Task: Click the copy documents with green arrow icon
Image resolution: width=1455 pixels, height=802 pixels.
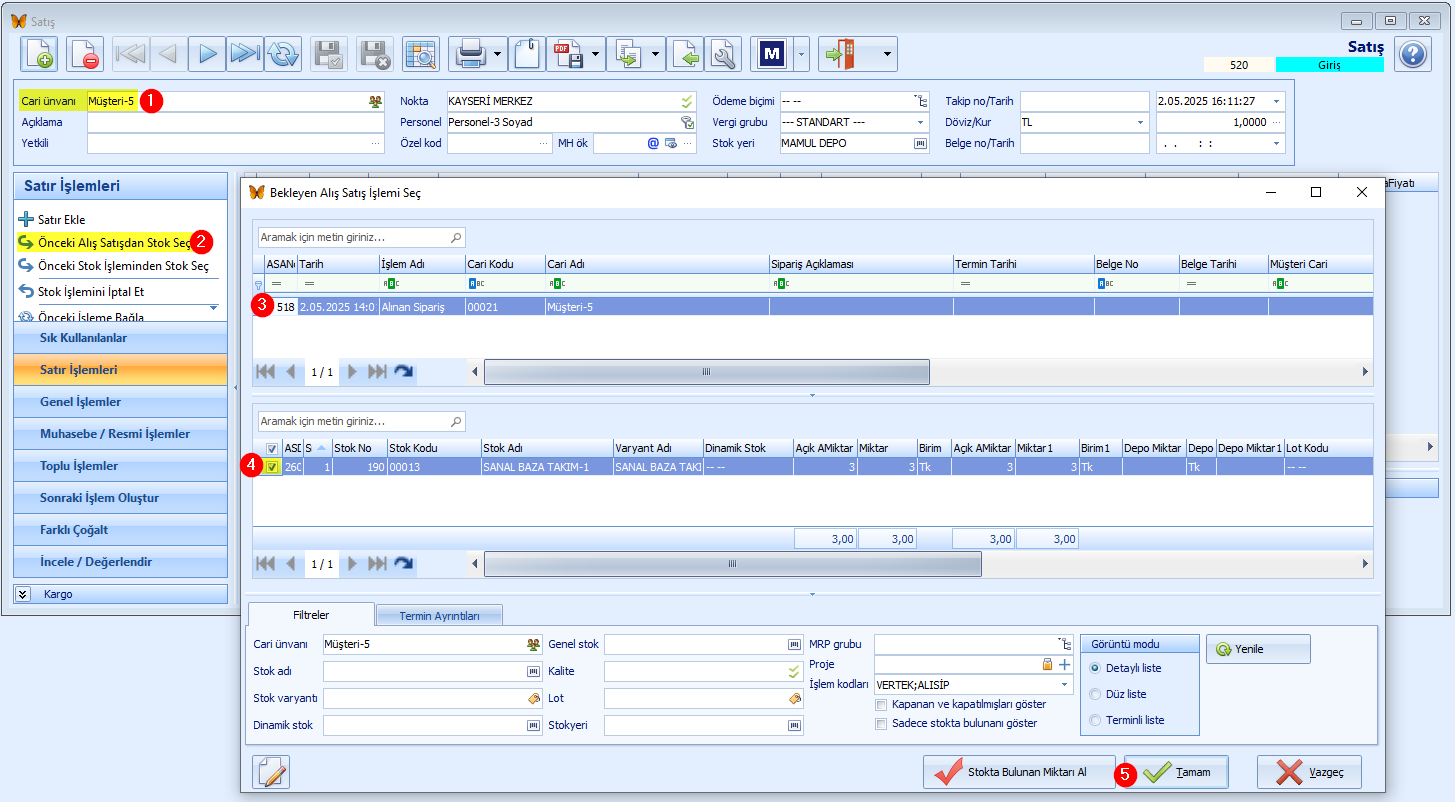Action: (628, 54)
